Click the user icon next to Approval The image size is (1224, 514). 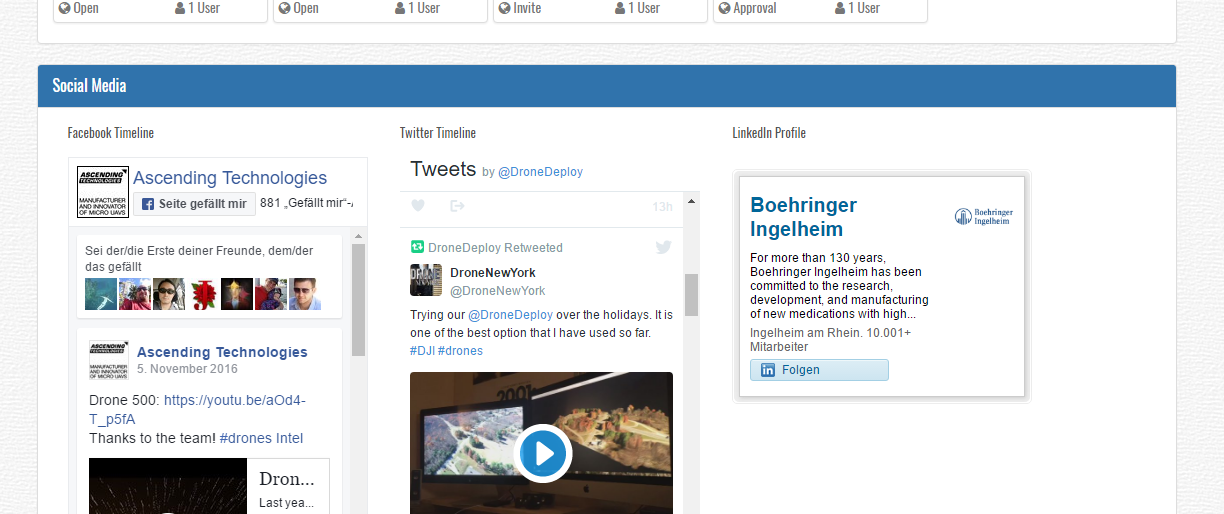click(x=840, y=8)
